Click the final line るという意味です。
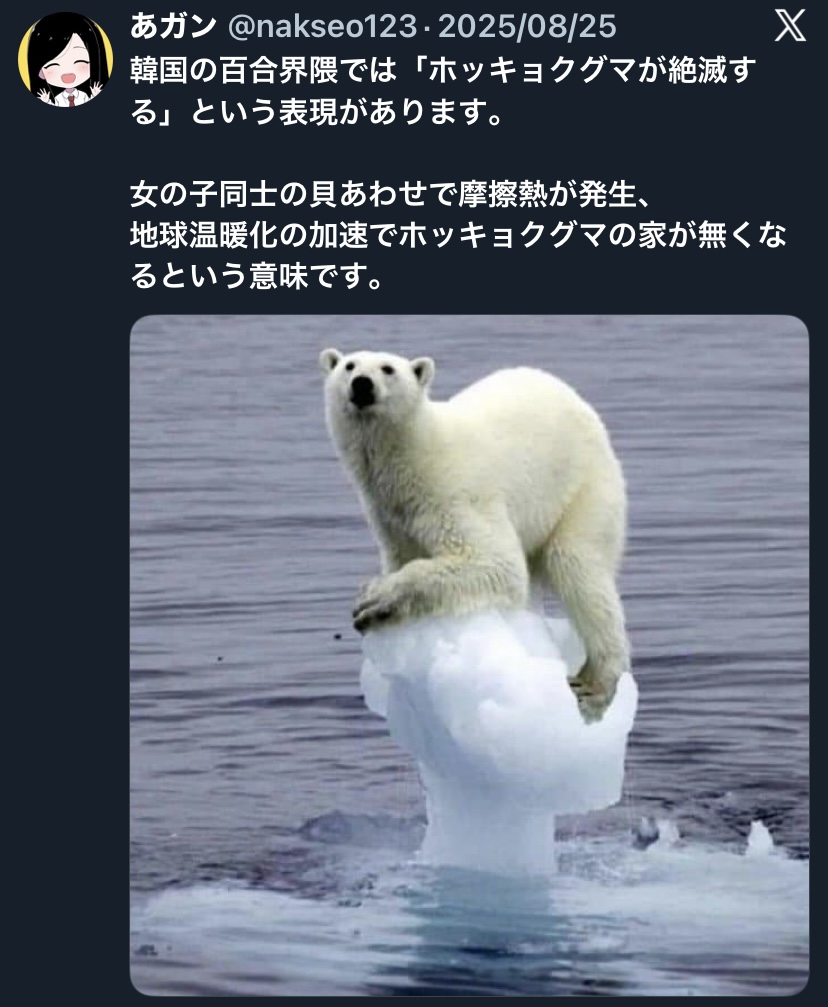 click(257, 276)
